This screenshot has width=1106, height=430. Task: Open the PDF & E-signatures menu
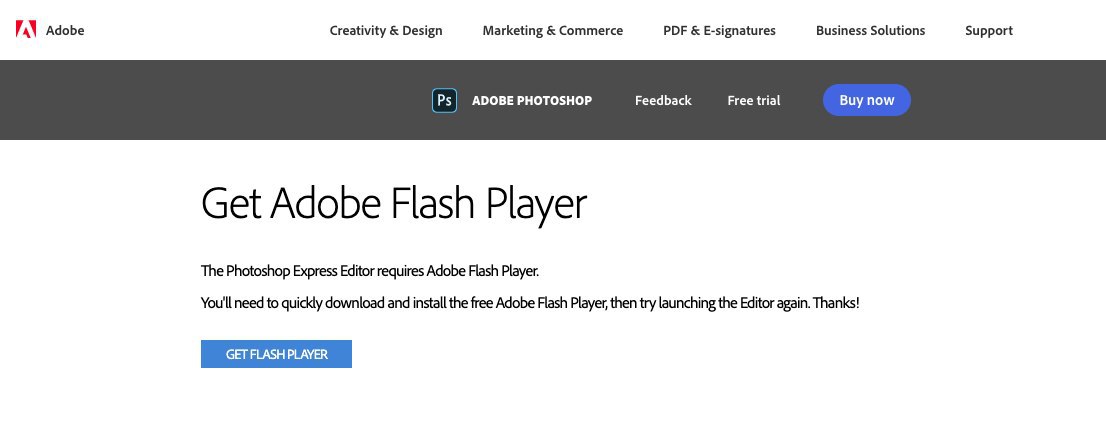719,30
